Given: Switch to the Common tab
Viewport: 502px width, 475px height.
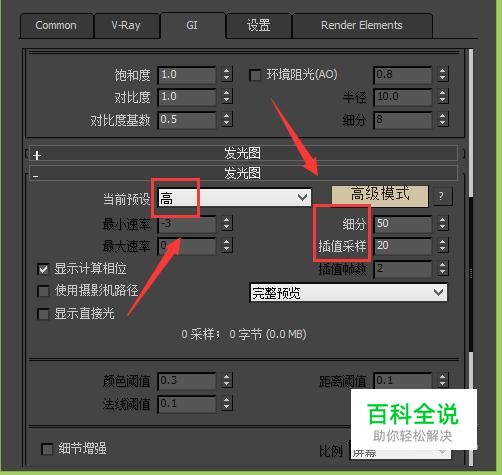Looking at the screenshot, I should [56, 26].
